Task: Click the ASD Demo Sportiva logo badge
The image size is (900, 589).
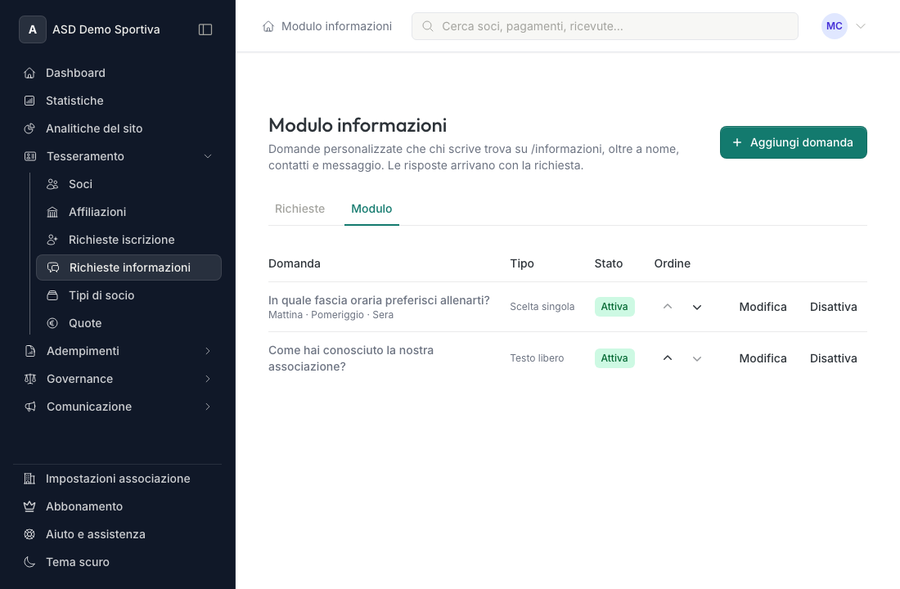Action: [33, 29]
